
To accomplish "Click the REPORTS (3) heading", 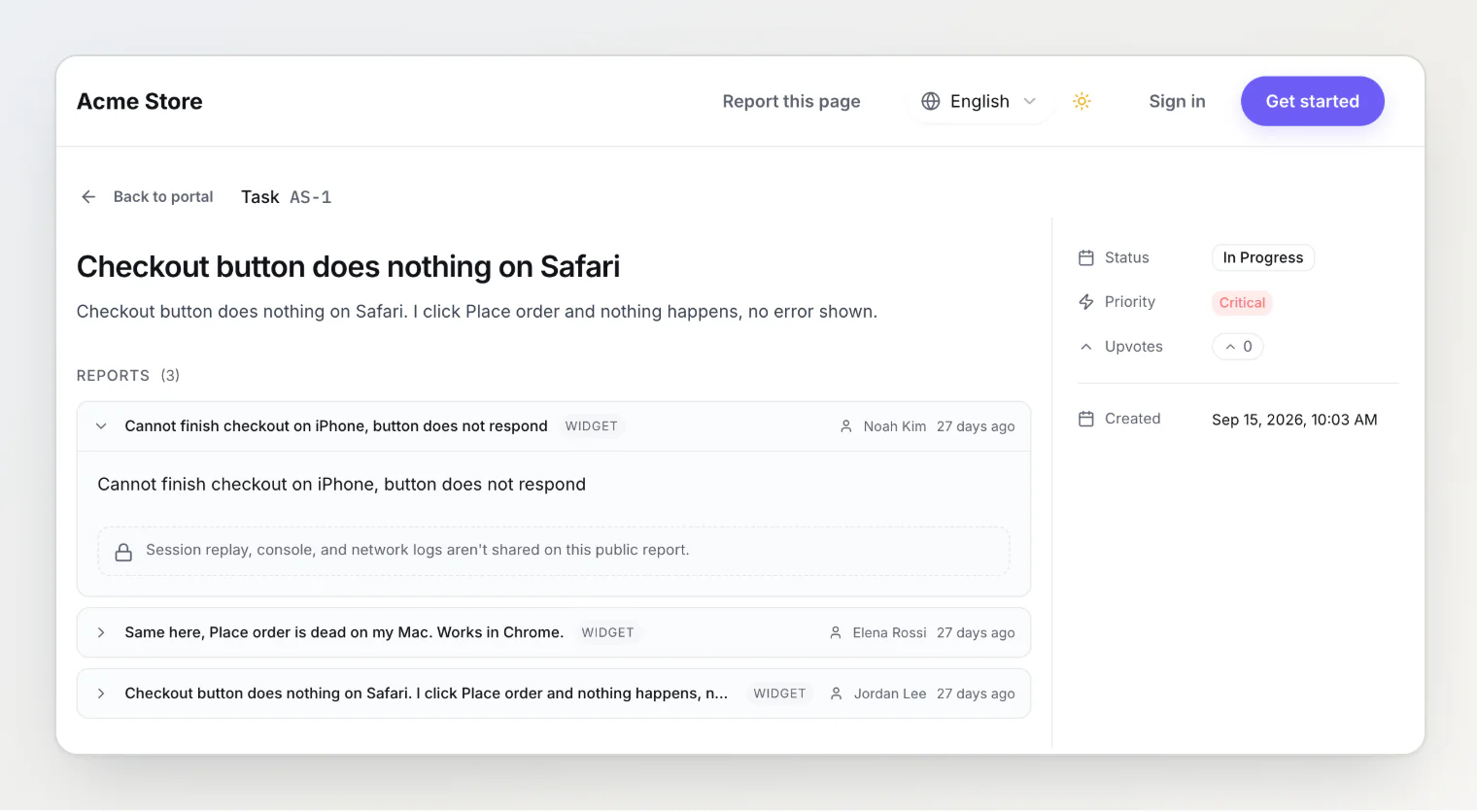I will click(x=128, y=376).
